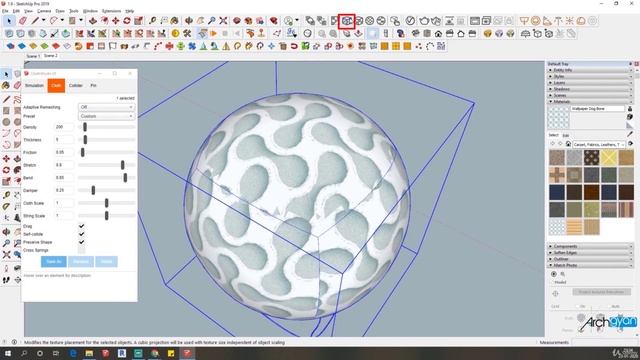Image resolution: width=640 pixels, height=360 pixels.
Task: Click the Tape Measure tool in top toolbar
Action: pyautogui.click(x=152, y=20)
